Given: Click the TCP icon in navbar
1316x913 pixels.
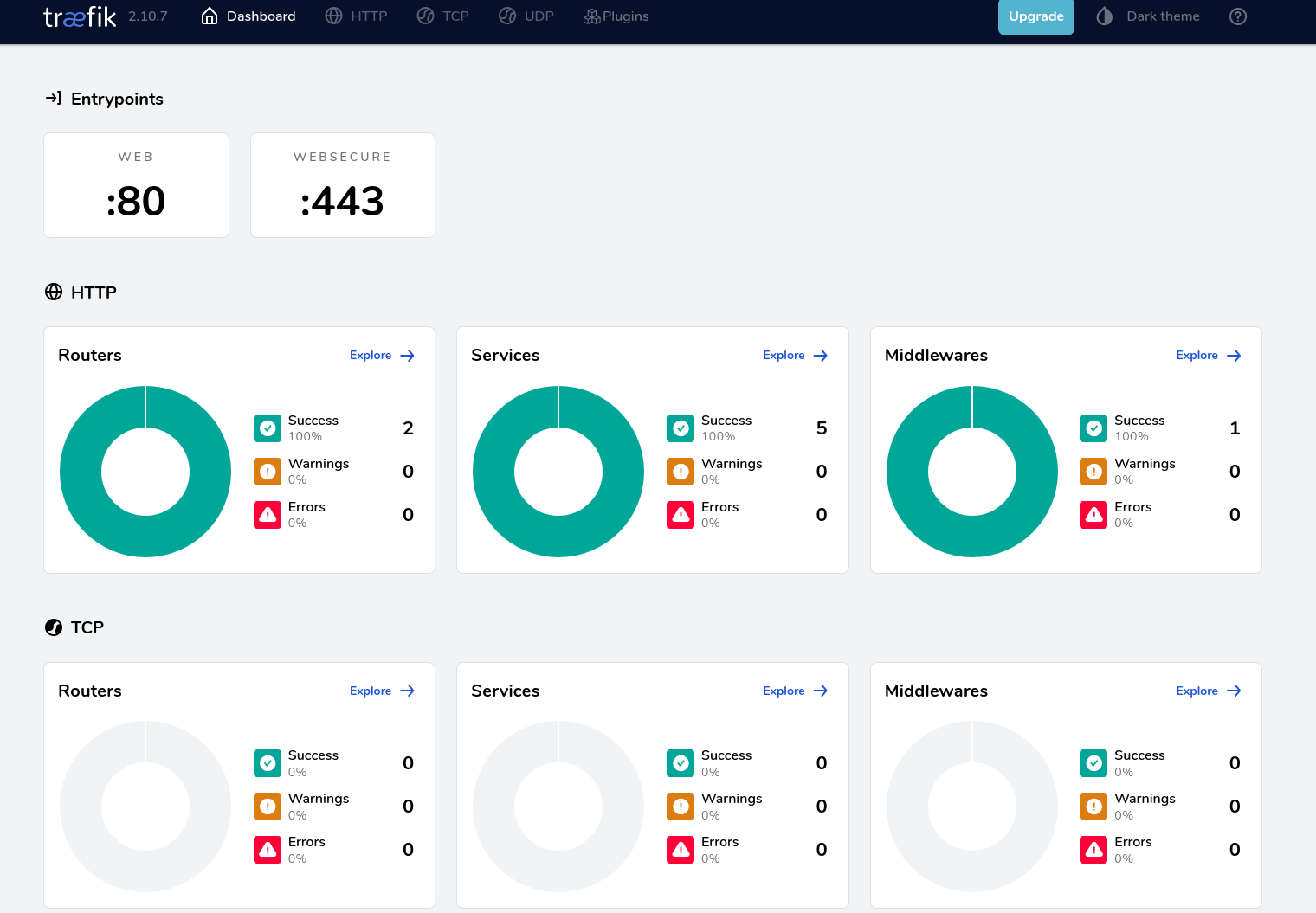Looking at the screenshot, I should 425,16.
